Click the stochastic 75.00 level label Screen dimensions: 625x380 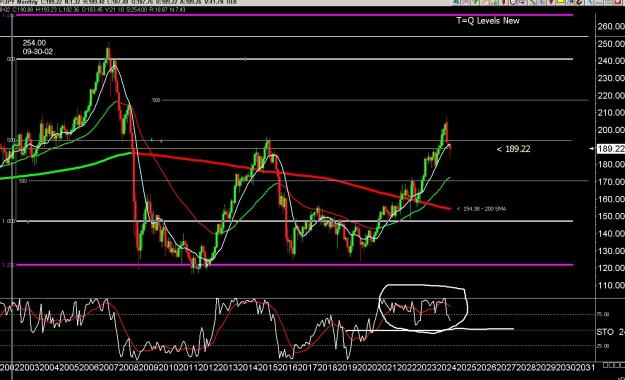[x=602, y=314]
